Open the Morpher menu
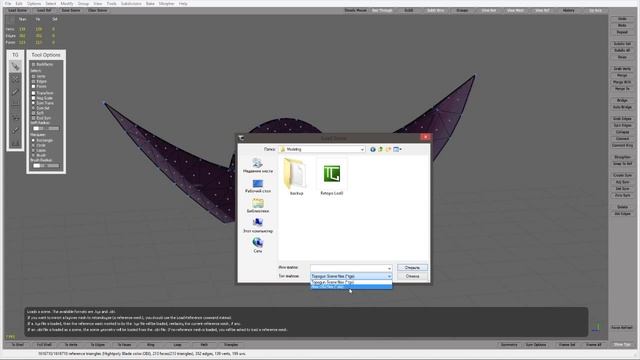Image resolution: width=640 pixels, height=360 pixels. pos(167,4)
